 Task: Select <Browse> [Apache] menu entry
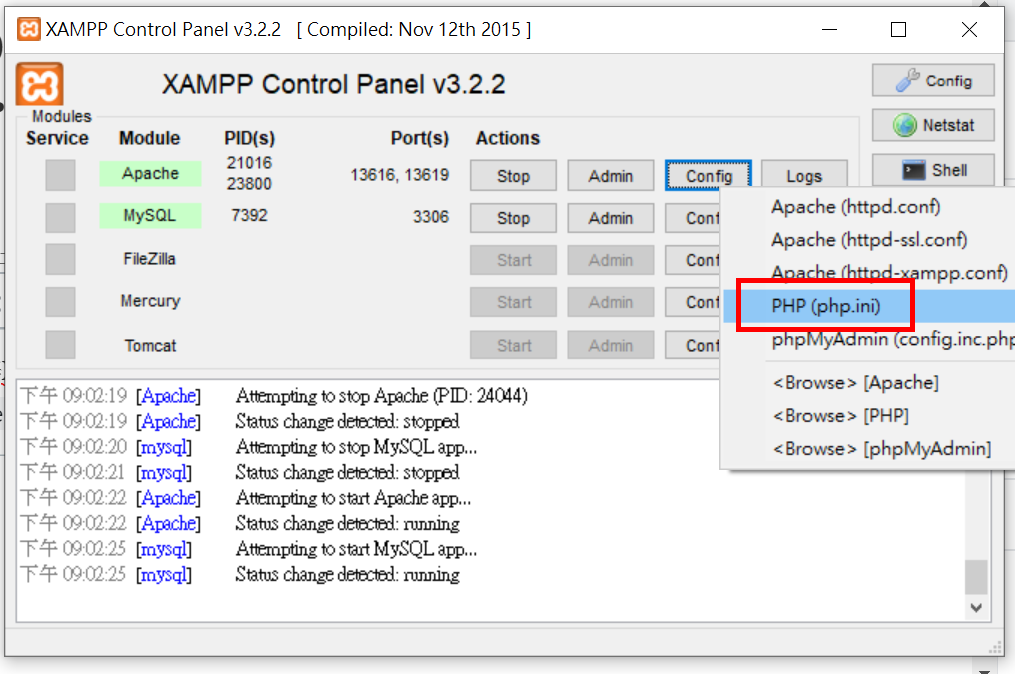coord(867,383)
